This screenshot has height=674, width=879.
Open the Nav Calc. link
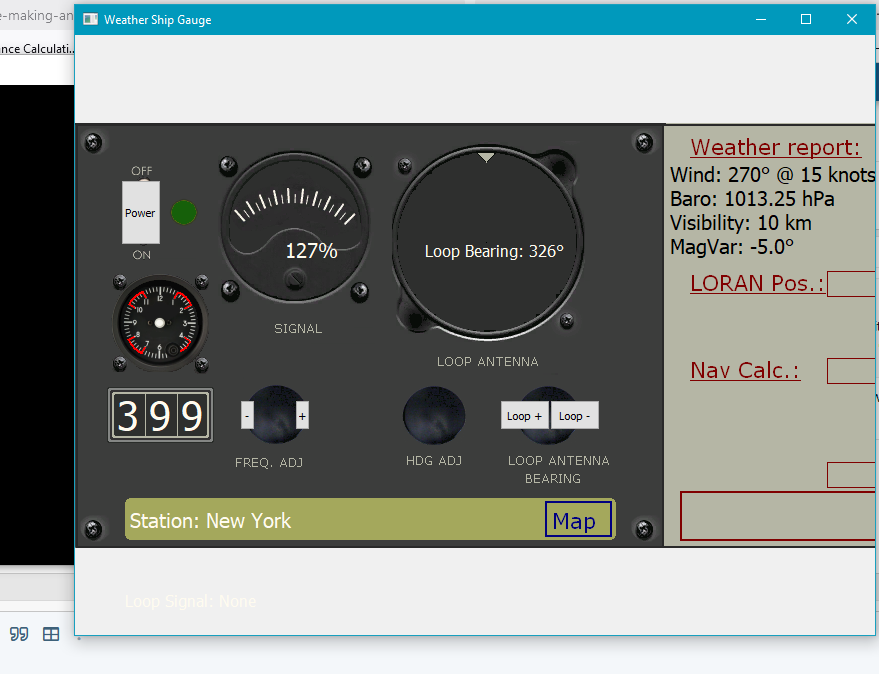click(x=745, y=371)
